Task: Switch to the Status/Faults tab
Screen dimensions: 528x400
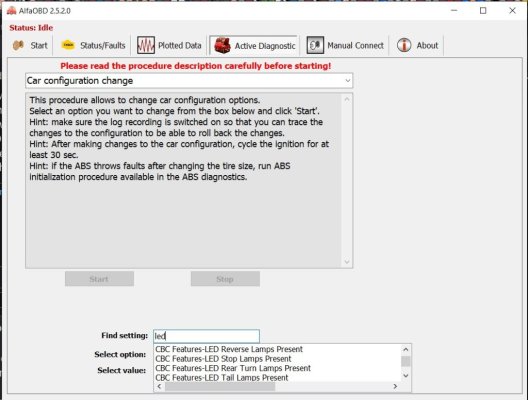Action: [92, 45]
